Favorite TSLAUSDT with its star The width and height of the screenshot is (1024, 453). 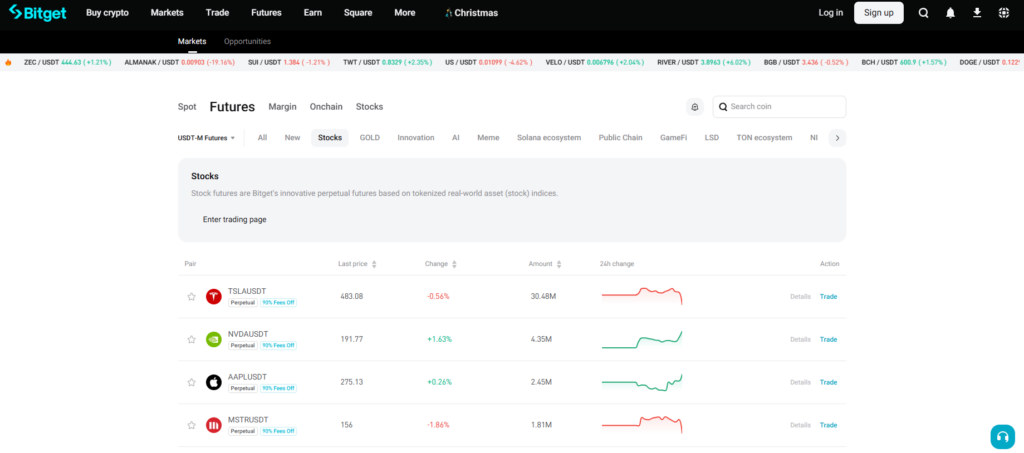point(191,297)
